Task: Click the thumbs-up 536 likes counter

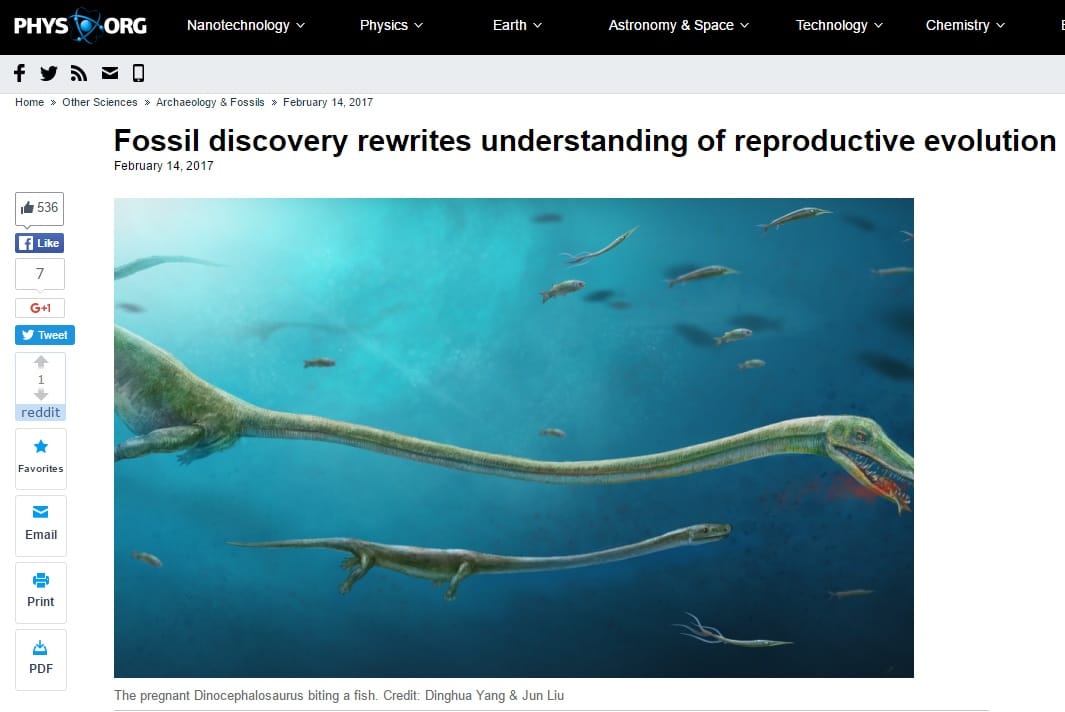Action: point(39,208)
